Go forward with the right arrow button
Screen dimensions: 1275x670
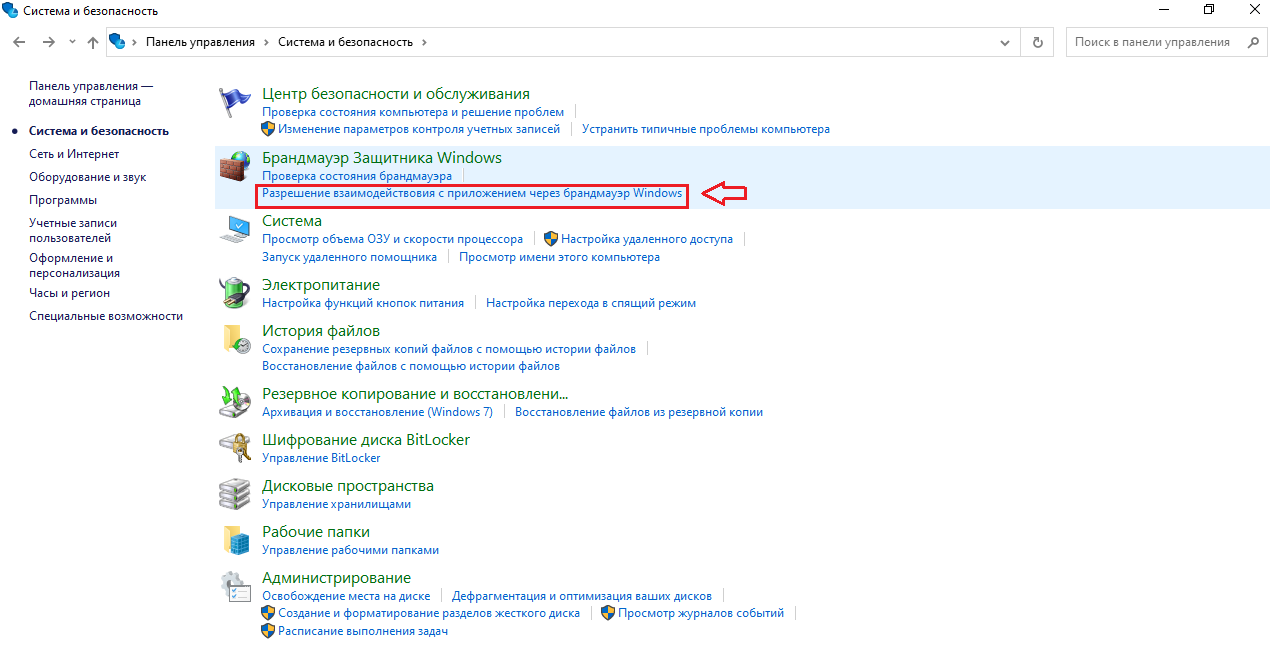click(x=48, y=42)
